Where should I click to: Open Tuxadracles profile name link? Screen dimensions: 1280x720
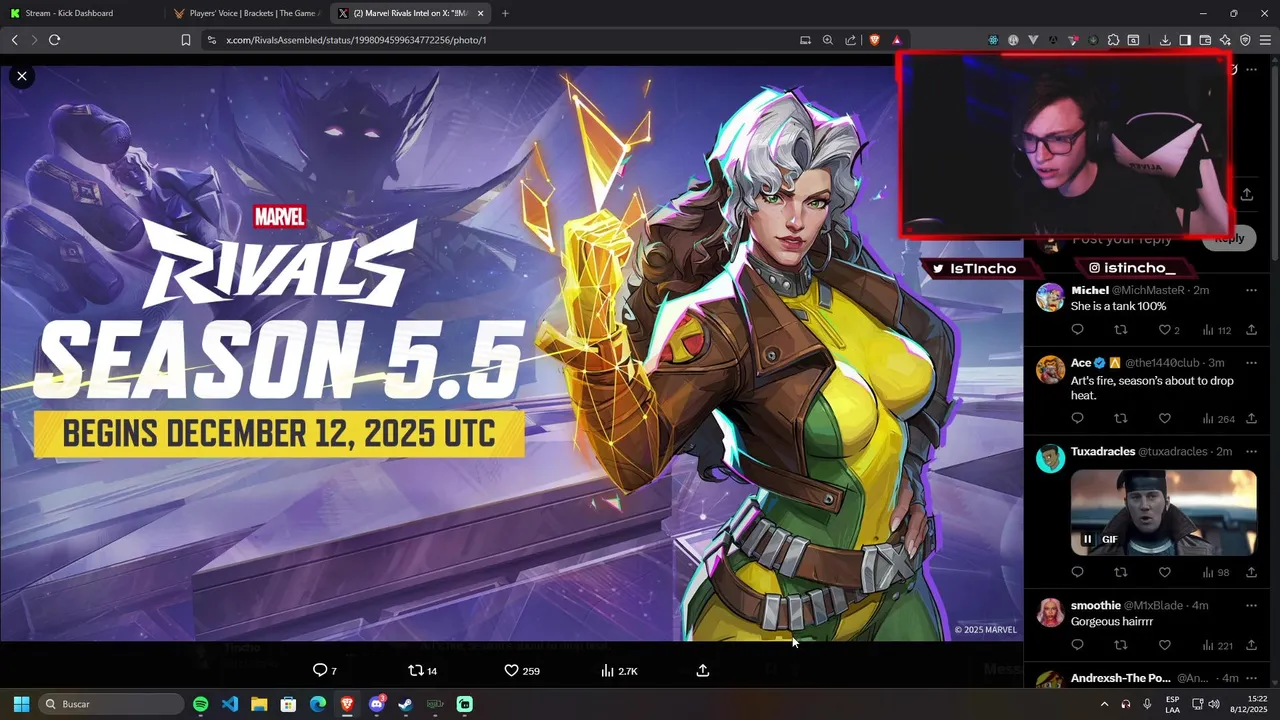point(1103,452)
